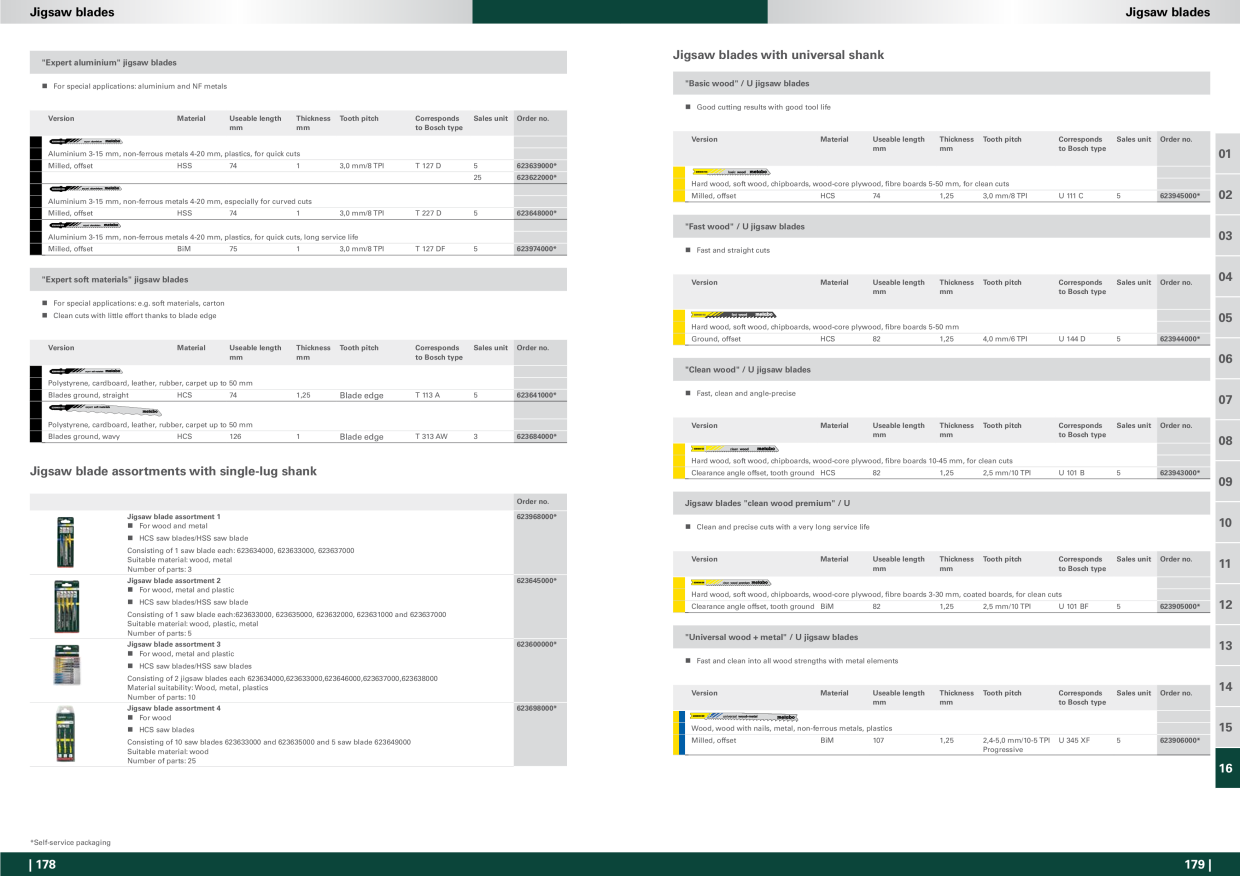Open chapter tab 01 in side index
This screenshot has width=1240, height=876.
click(1227, 154)
